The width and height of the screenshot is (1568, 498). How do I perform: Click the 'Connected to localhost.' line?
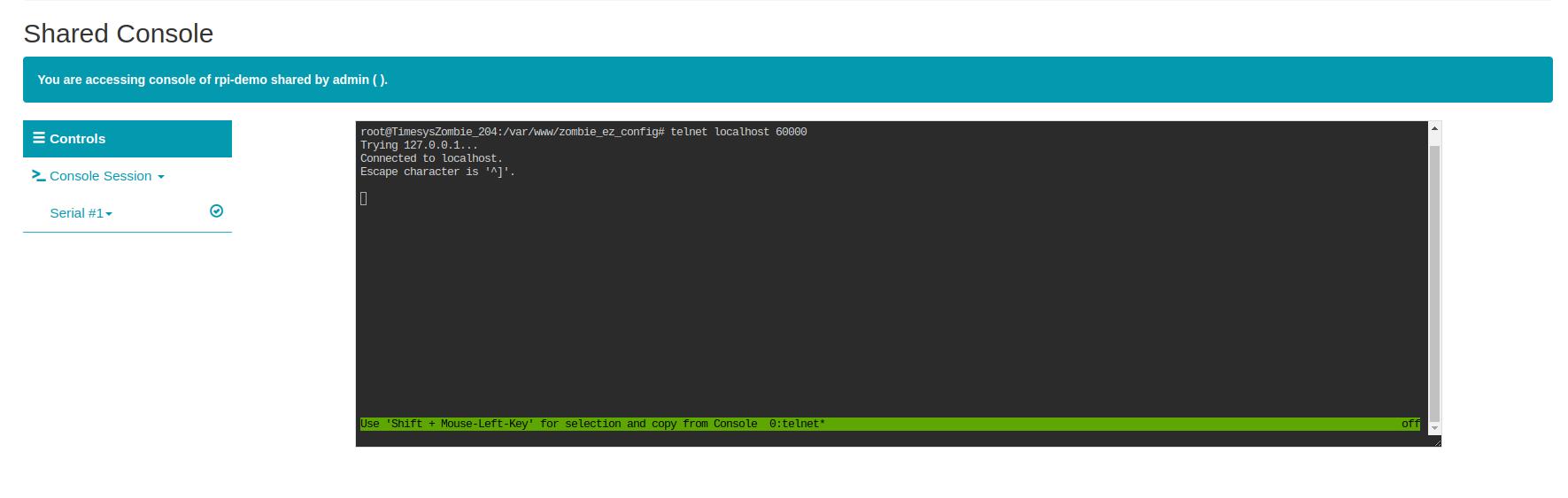coord(431,158)
